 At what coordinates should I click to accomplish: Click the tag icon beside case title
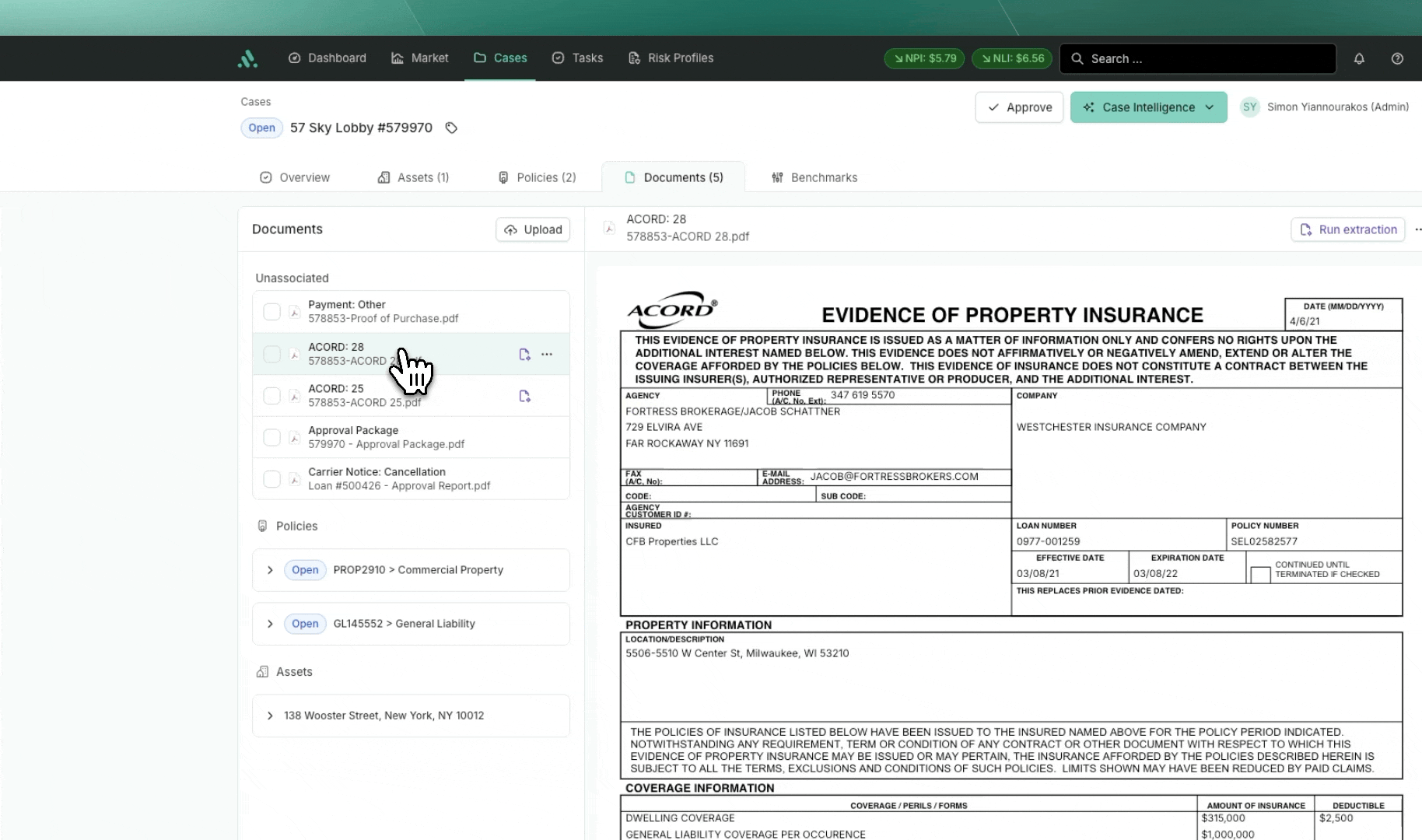pos(451,128)
